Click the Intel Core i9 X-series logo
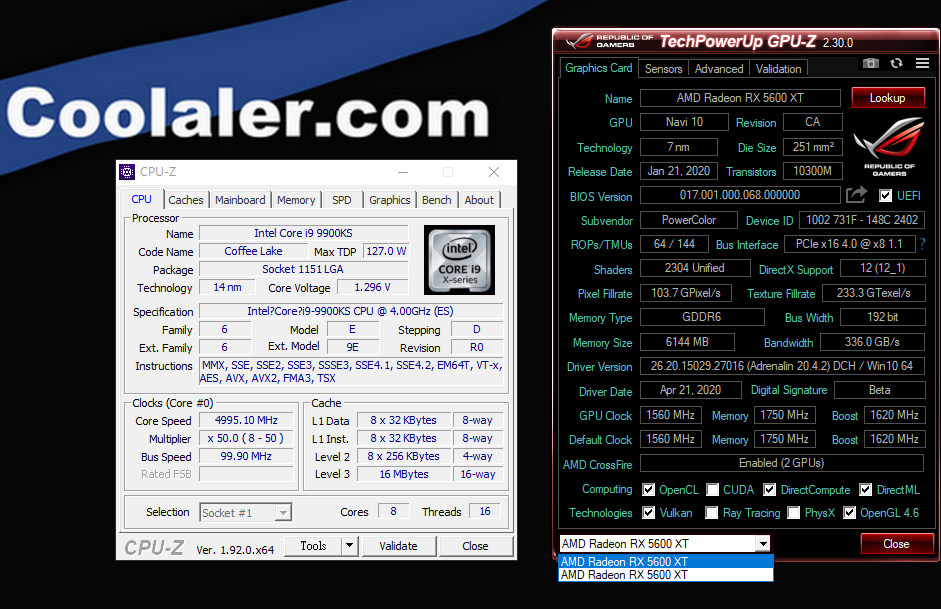 tap(459, 260)
